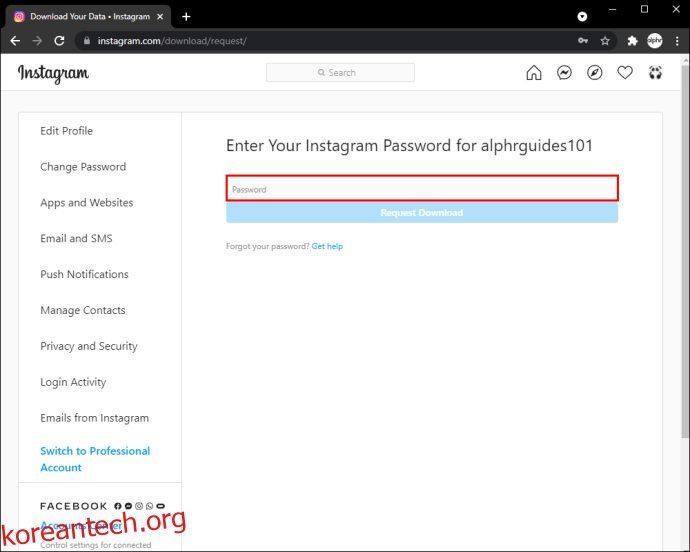Open Email and SMS settings

(x=76, y=239)
